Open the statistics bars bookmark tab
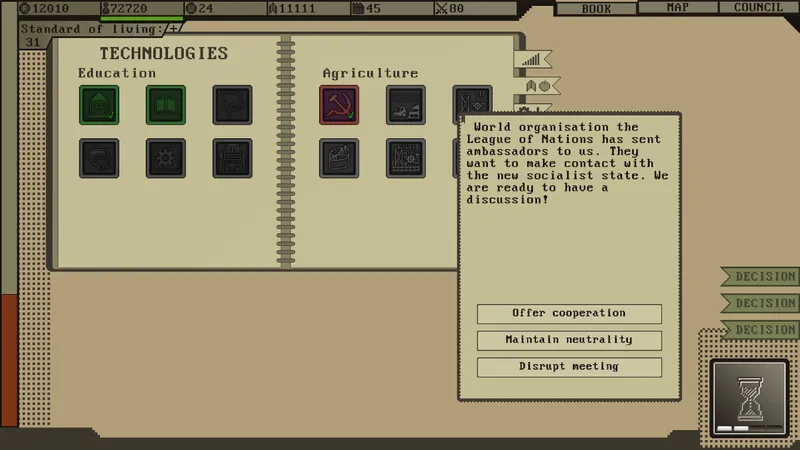This screenshot has width=800, height=450. click(x=535, y=60)
